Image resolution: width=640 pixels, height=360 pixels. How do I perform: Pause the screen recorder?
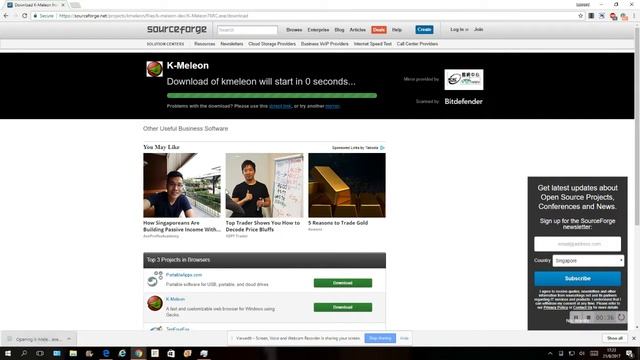point(576,317)
